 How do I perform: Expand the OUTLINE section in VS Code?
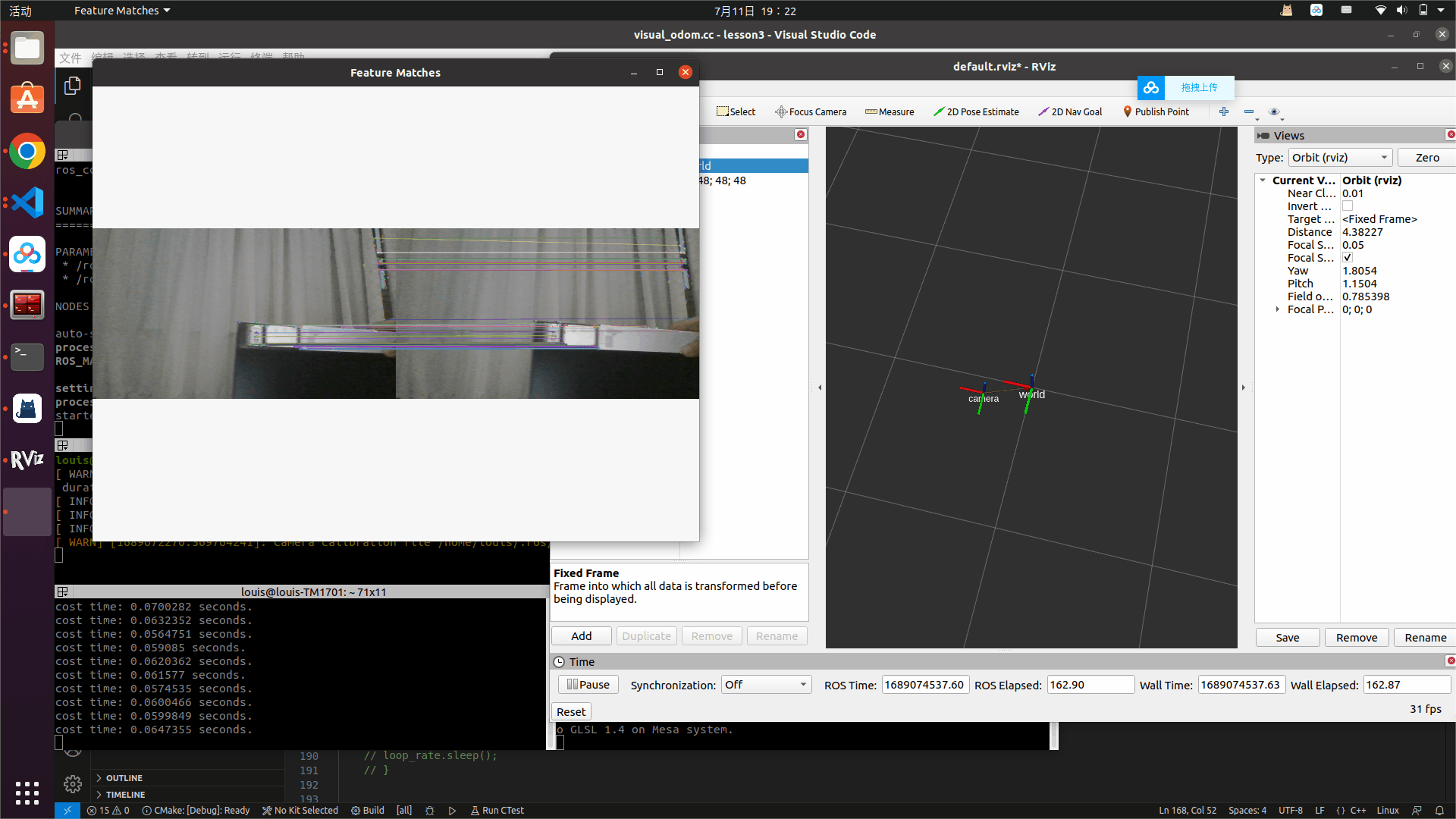tap(124, 778)
